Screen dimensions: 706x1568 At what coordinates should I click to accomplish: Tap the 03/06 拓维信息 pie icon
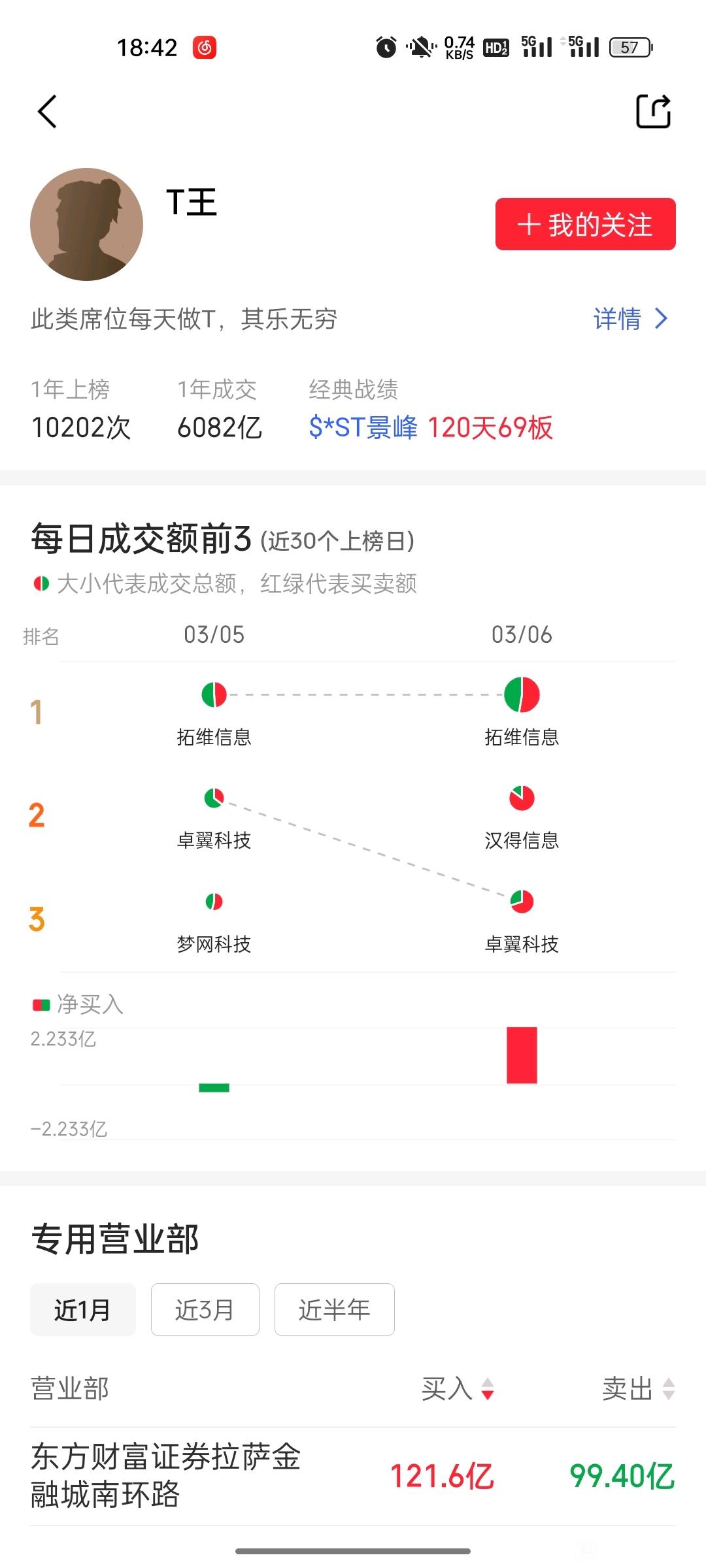click(522, 694)
